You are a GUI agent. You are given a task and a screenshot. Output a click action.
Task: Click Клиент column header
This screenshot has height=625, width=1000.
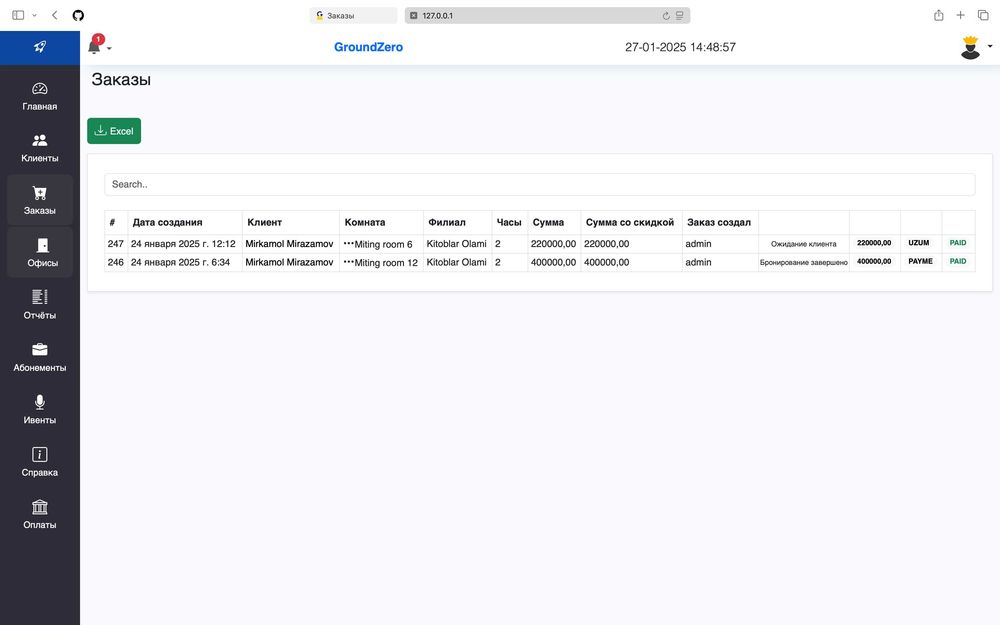(x=265, y=223)
